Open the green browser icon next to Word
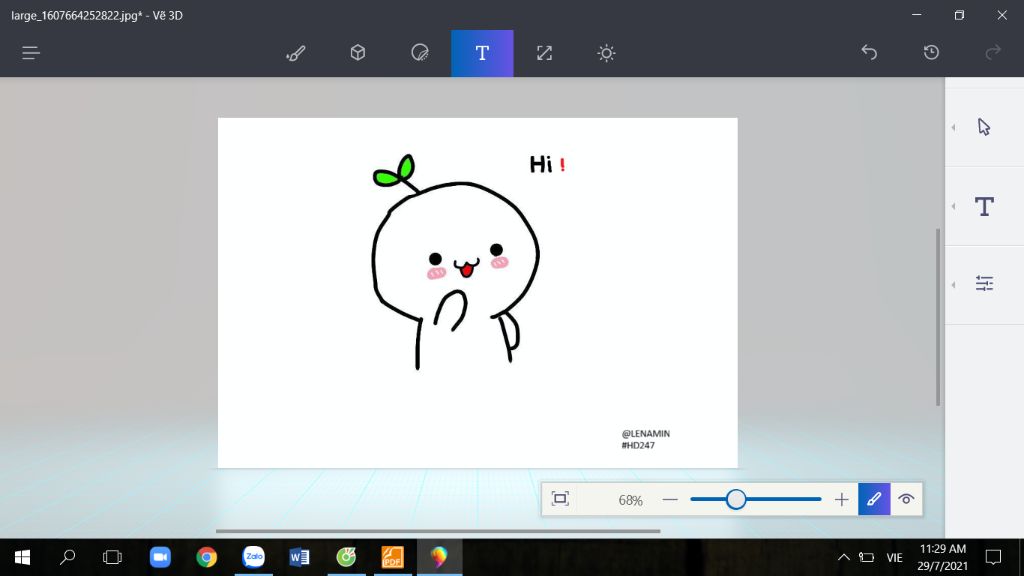Viewport: 1024px width, 576px height. pyautogui.click(x=346, y=557)
